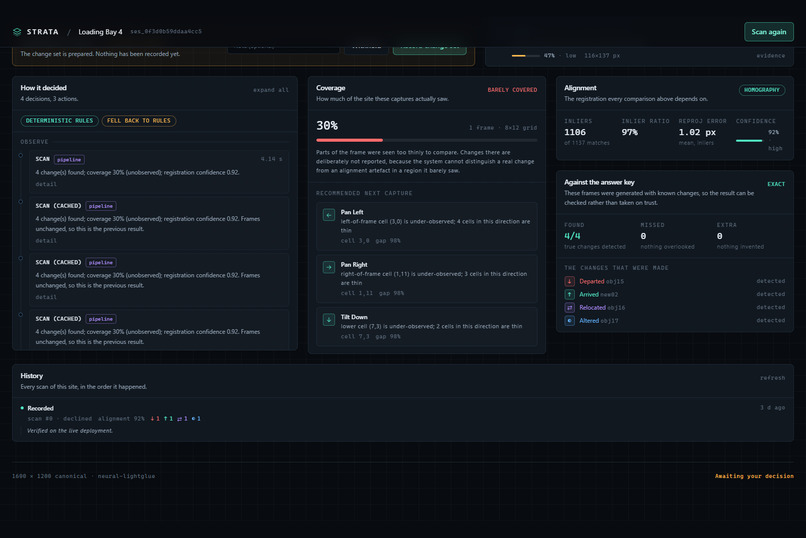Click the '3 d ago' timestamp
Screen dimensions: 806x538
coord(773,407)
